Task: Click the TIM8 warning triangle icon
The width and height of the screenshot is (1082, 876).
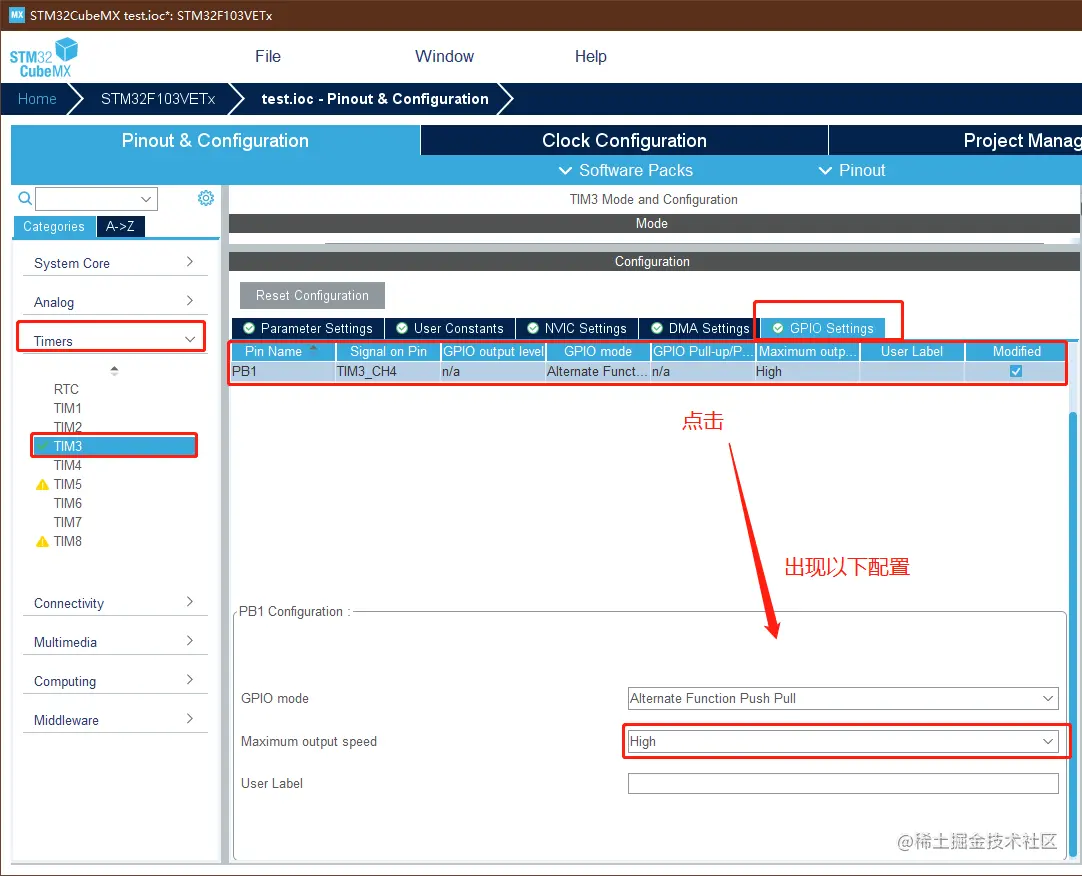Action: (42, 542)
